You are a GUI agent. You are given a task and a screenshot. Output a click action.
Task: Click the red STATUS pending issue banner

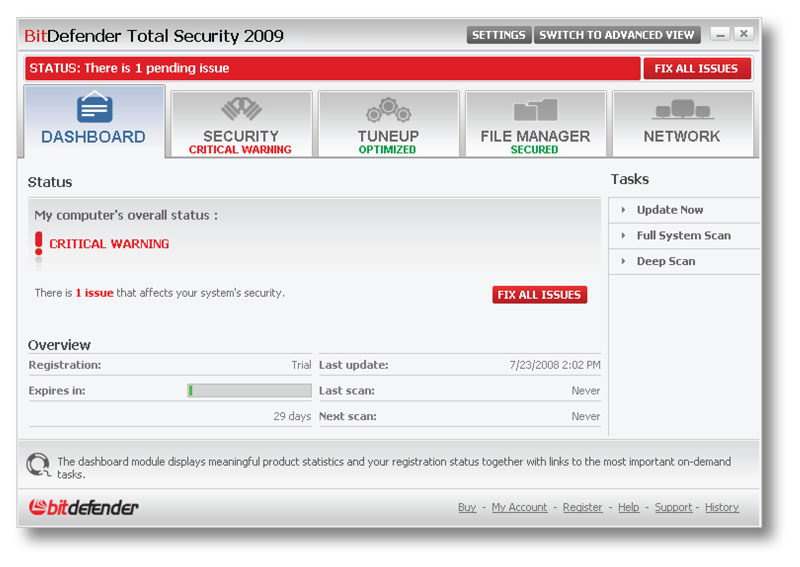coord(333,68)
